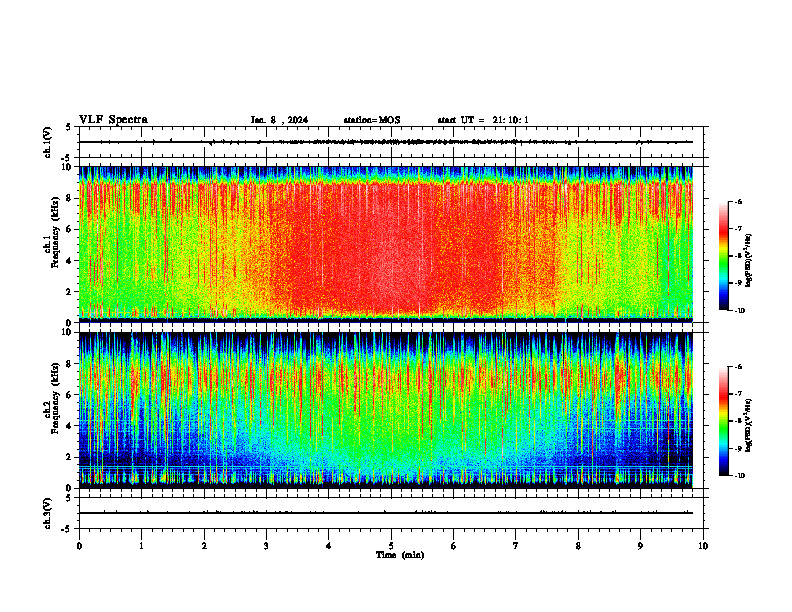
Task: Click the -10 label on ch.2 colorbar
Action: coord(739,476)
